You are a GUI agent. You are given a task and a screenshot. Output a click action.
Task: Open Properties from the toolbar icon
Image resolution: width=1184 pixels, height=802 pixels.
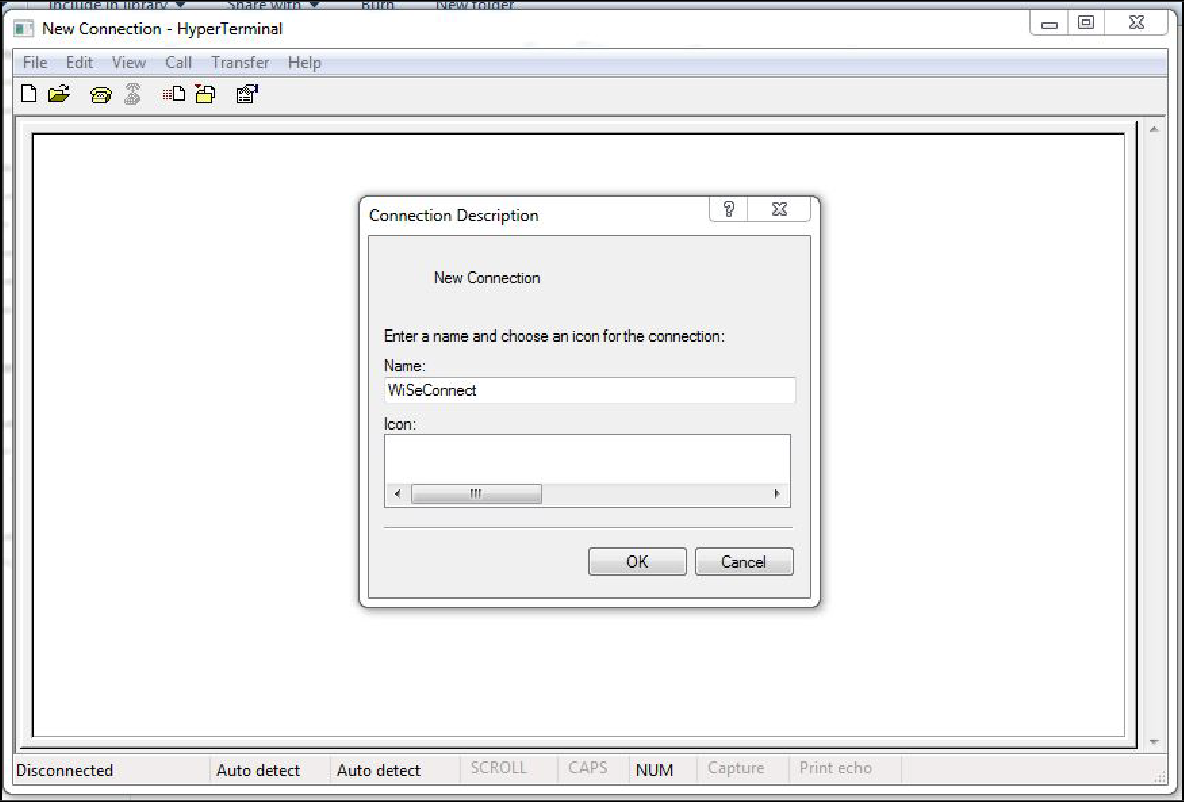click(247, 95)
